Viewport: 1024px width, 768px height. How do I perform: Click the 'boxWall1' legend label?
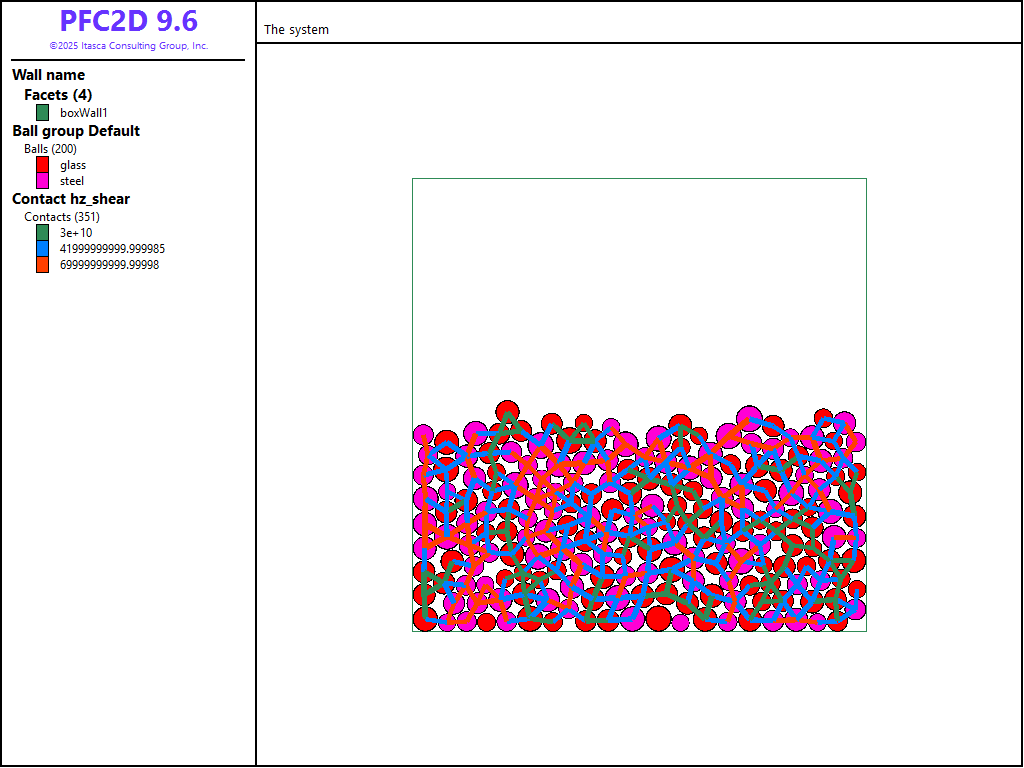(x=84, y=113)
